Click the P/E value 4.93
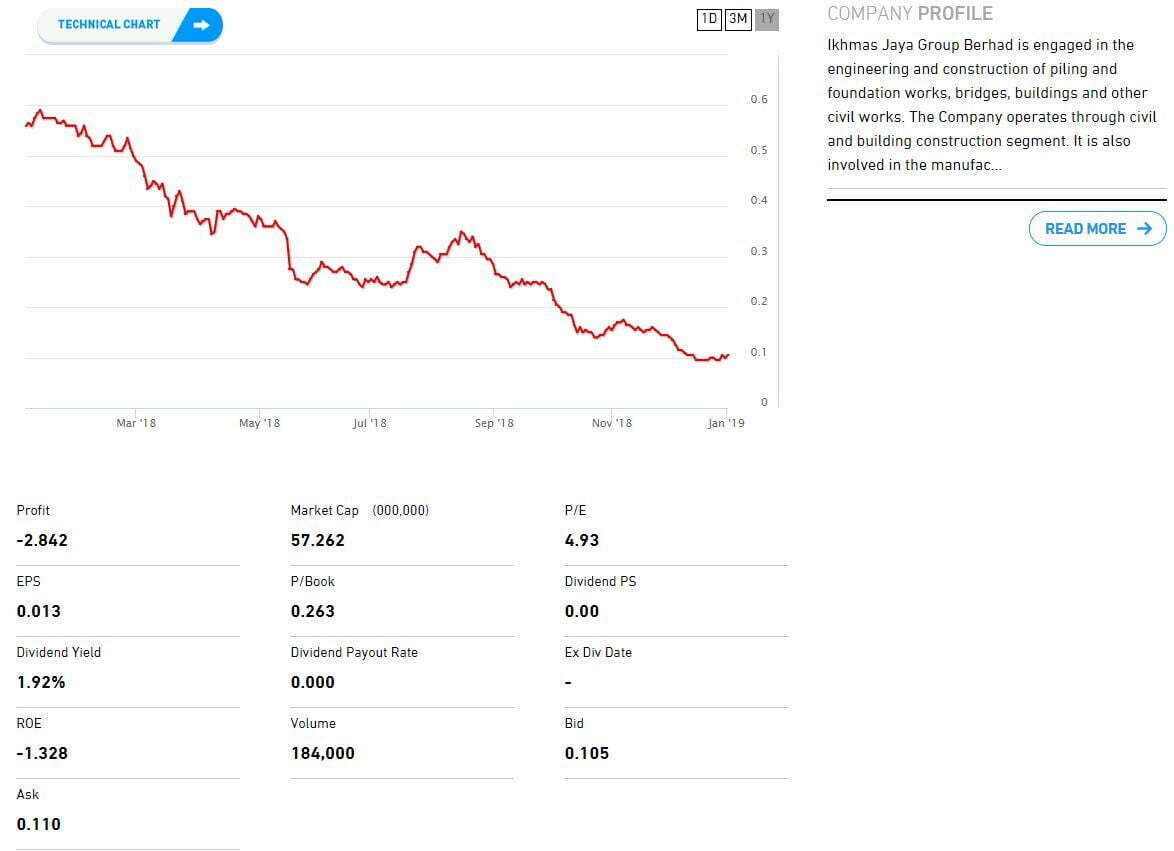This screenshot has height=851, width=1174. (582, 540)
